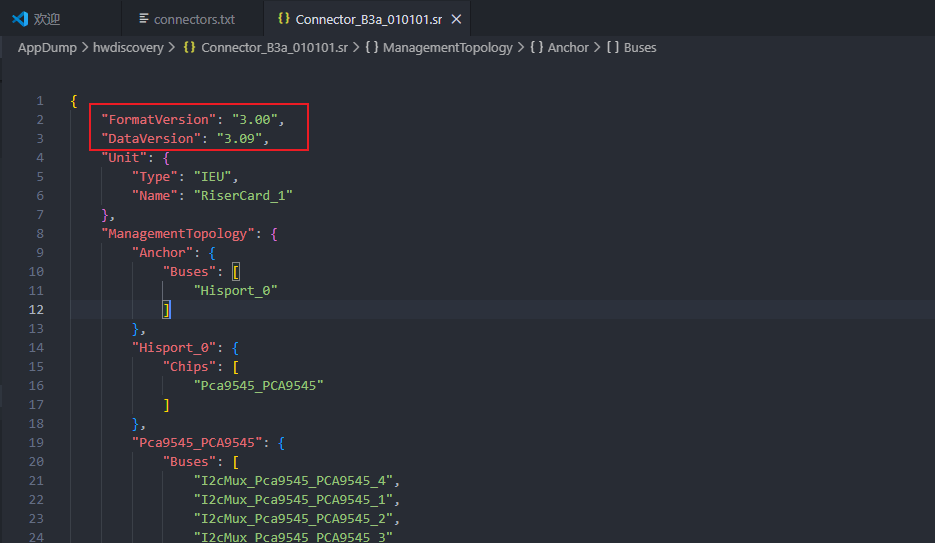Click the "Pca9545_PCA9545" key on line 19
Image resolution: width=935 pixels, height=543 pixels.
(197, 442)
